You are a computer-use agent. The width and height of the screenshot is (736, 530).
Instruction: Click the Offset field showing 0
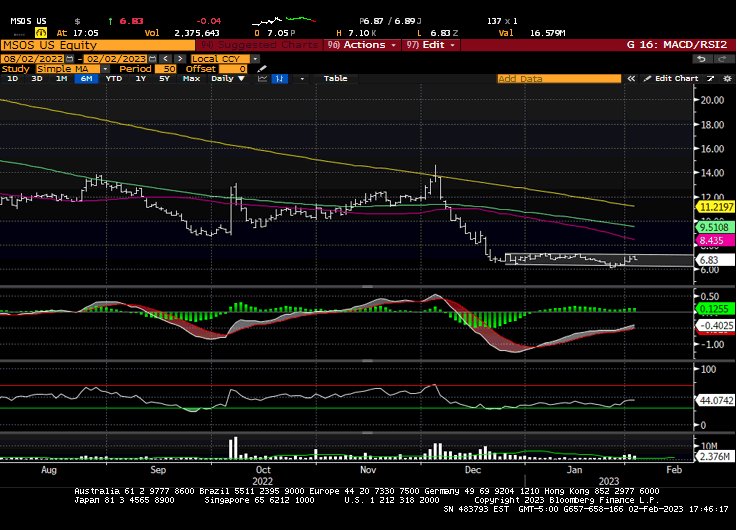(x=233, y=69)
